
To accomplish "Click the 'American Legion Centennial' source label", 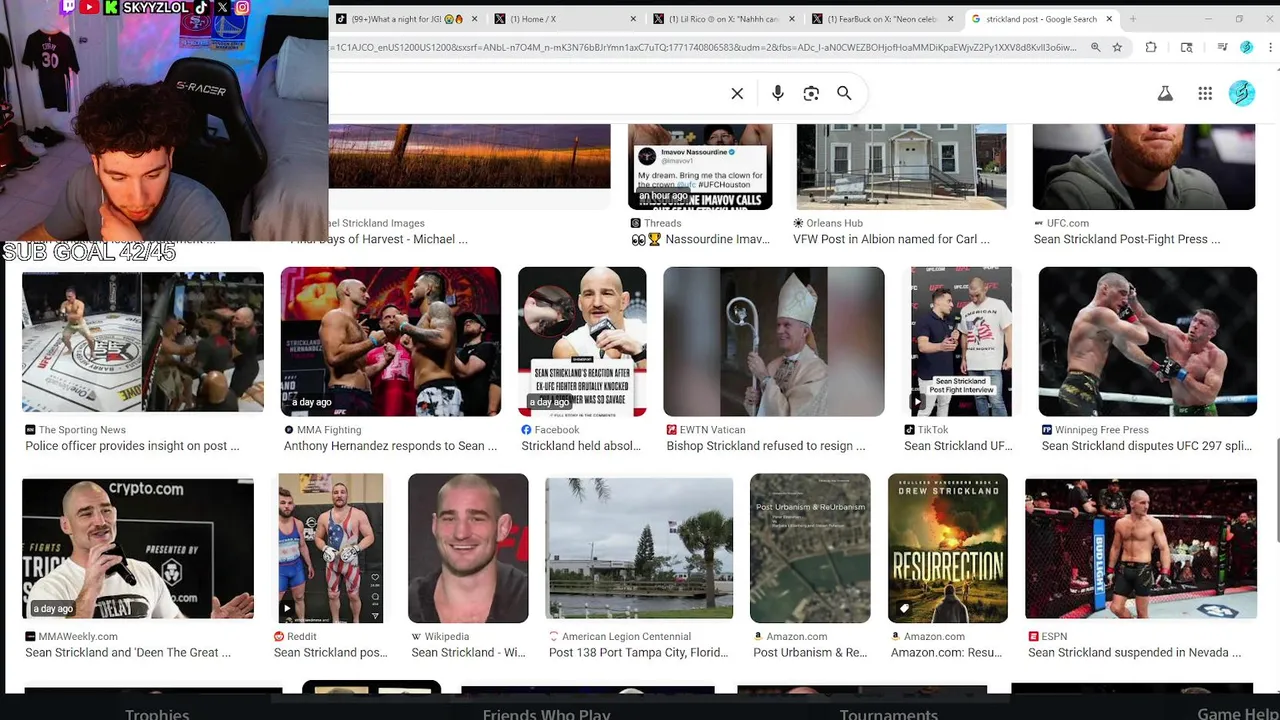I will (x=626, y=636).
